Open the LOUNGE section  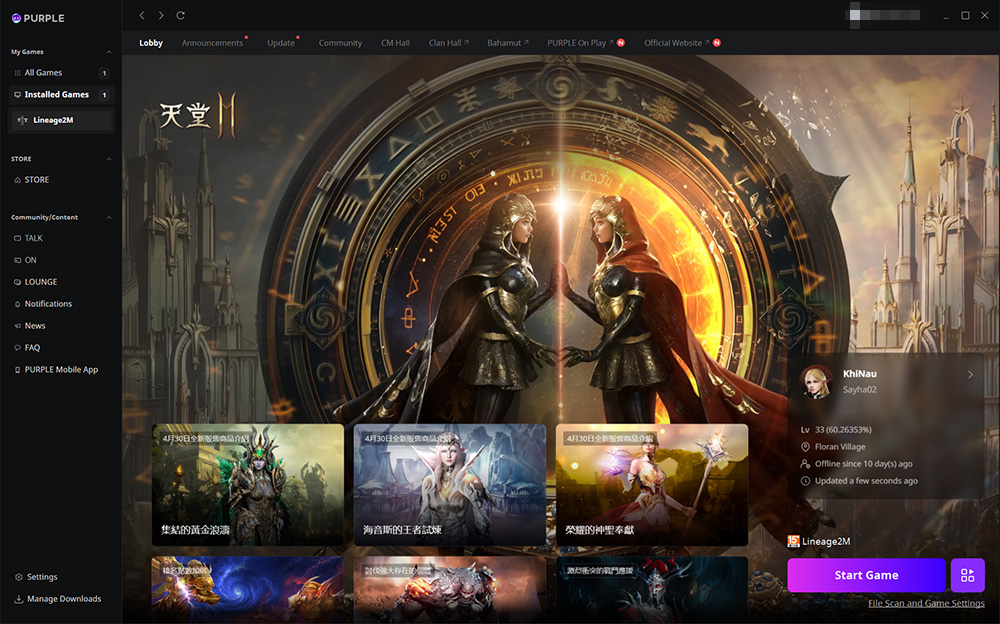coord(41,282)
